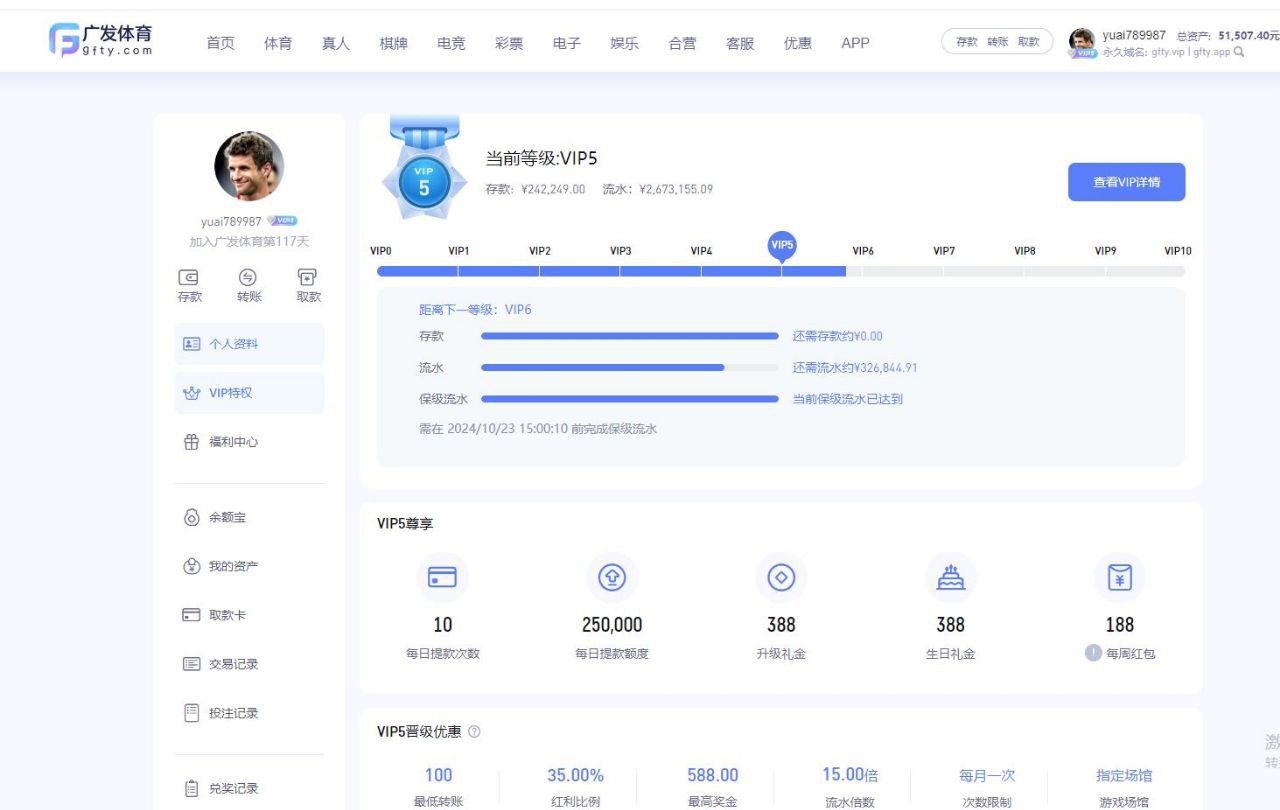Click the help icon beside VIP5晋级优惠
This screenshot has width=1280, height=810.
(x=474, y=732)
